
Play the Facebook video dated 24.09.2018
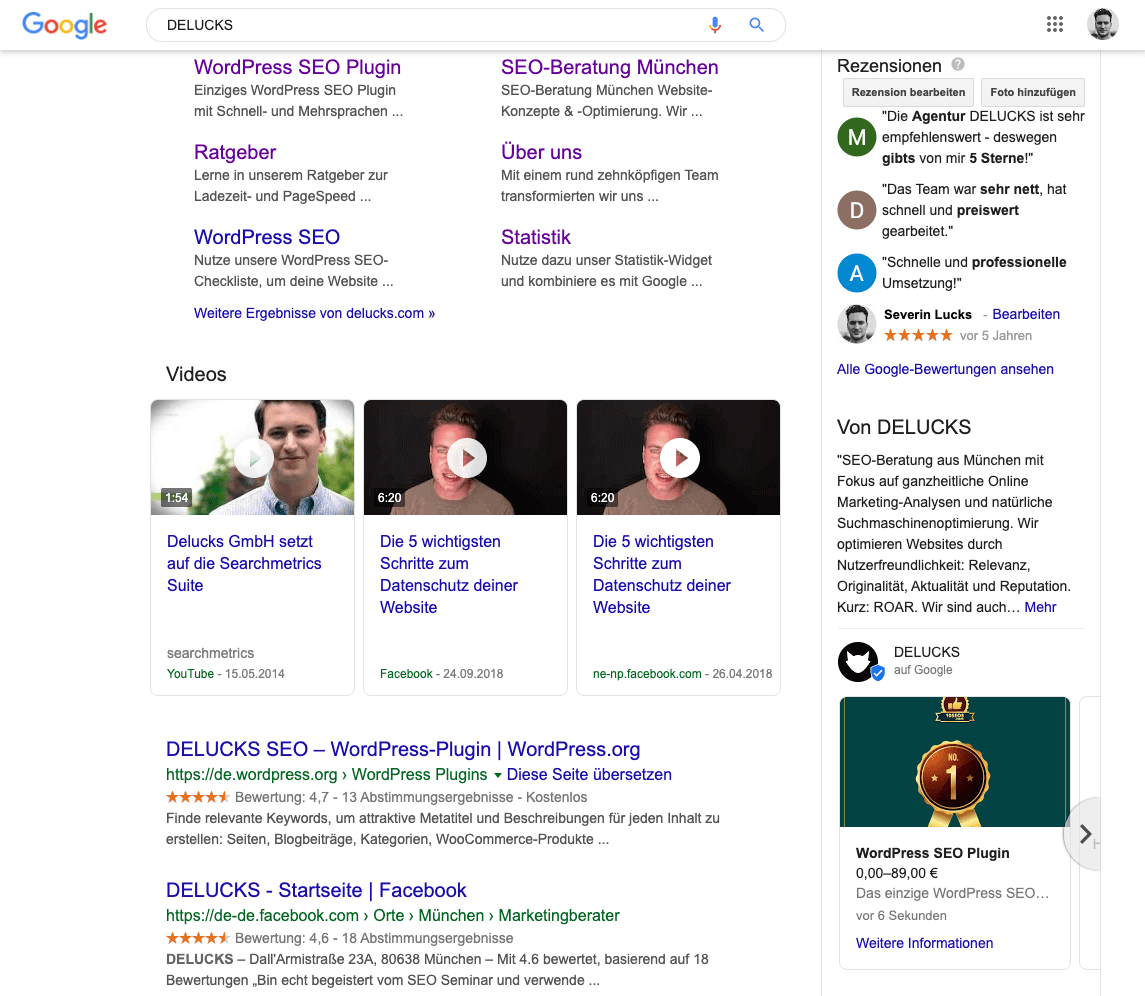point(465,457)
